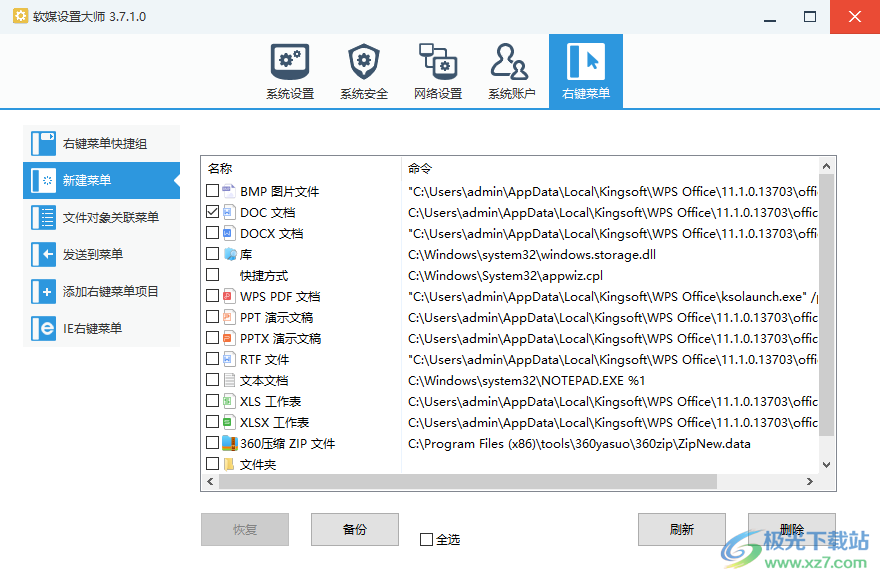Screen dimensions: 880x579
Task: Click the 文本文档 notepad file icon
Action: click(x=229, y=380)
